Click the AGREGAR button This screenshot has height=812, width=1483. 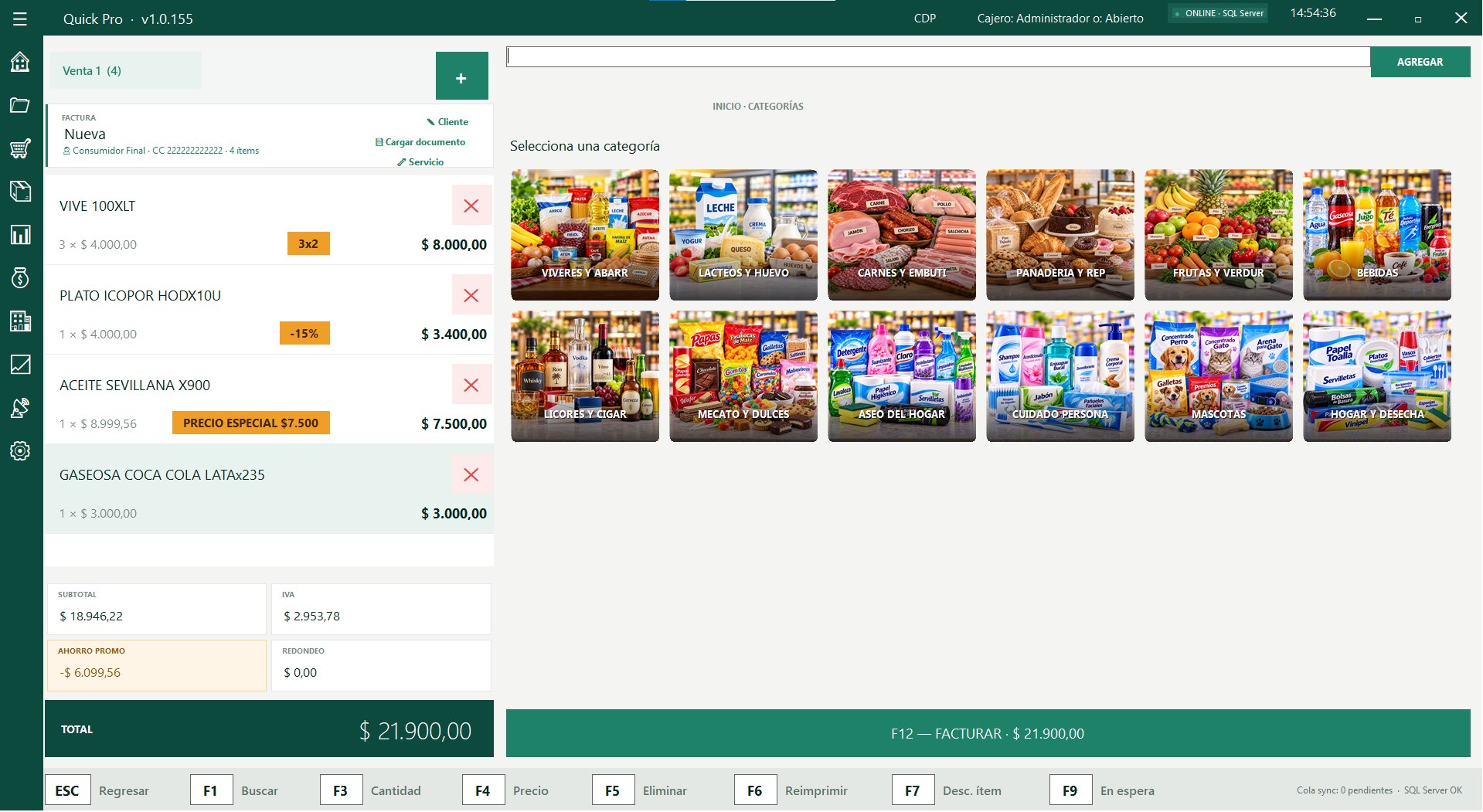tap(1420, 62)
